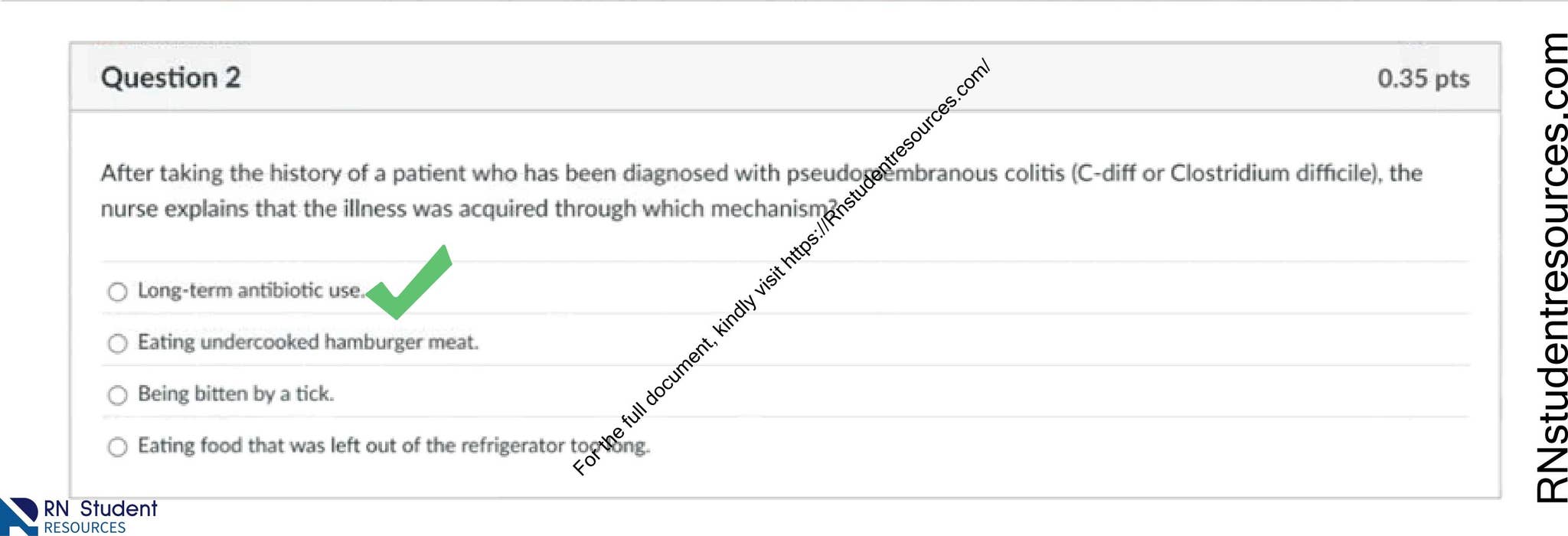1568x536 pixels.
Task: Click the green correct-answer checkmark
Action: tap(410, 283)
